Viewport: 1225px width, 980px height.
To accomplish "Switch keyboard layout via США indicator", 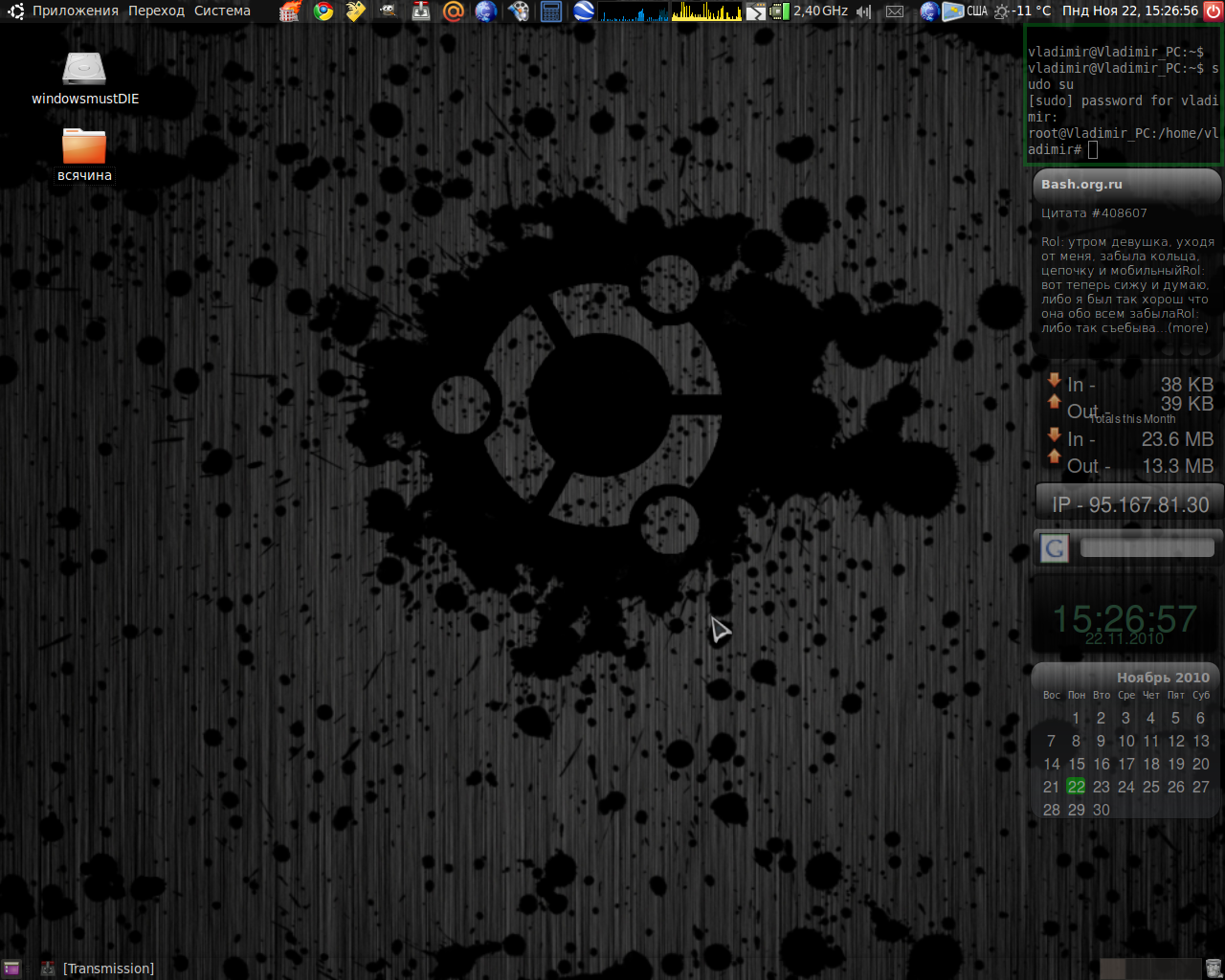I will (x=976, y=11).
